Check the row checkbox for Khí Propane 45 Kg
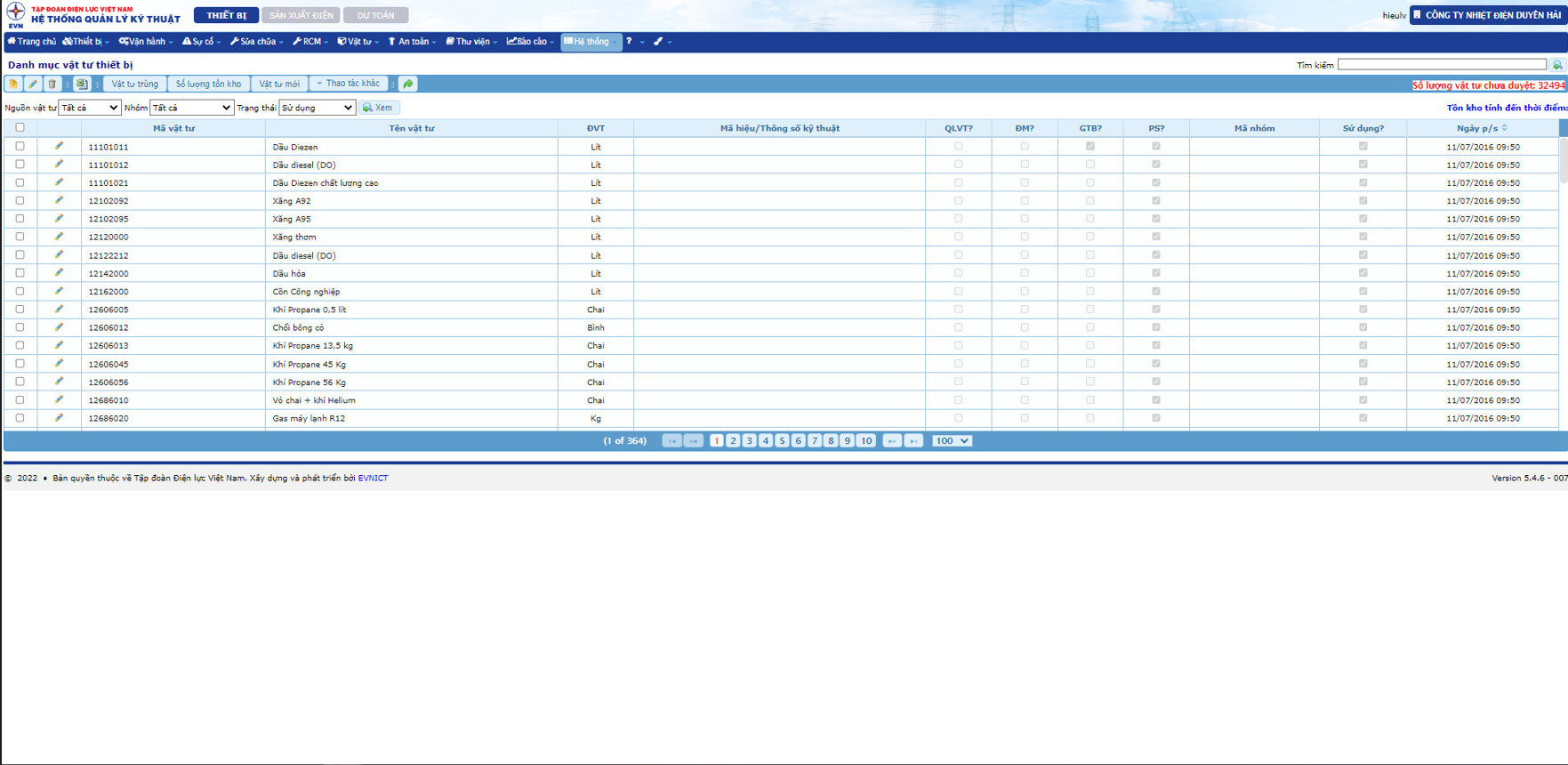Viewport: 1568px width, 765px height. coord(20,363)
